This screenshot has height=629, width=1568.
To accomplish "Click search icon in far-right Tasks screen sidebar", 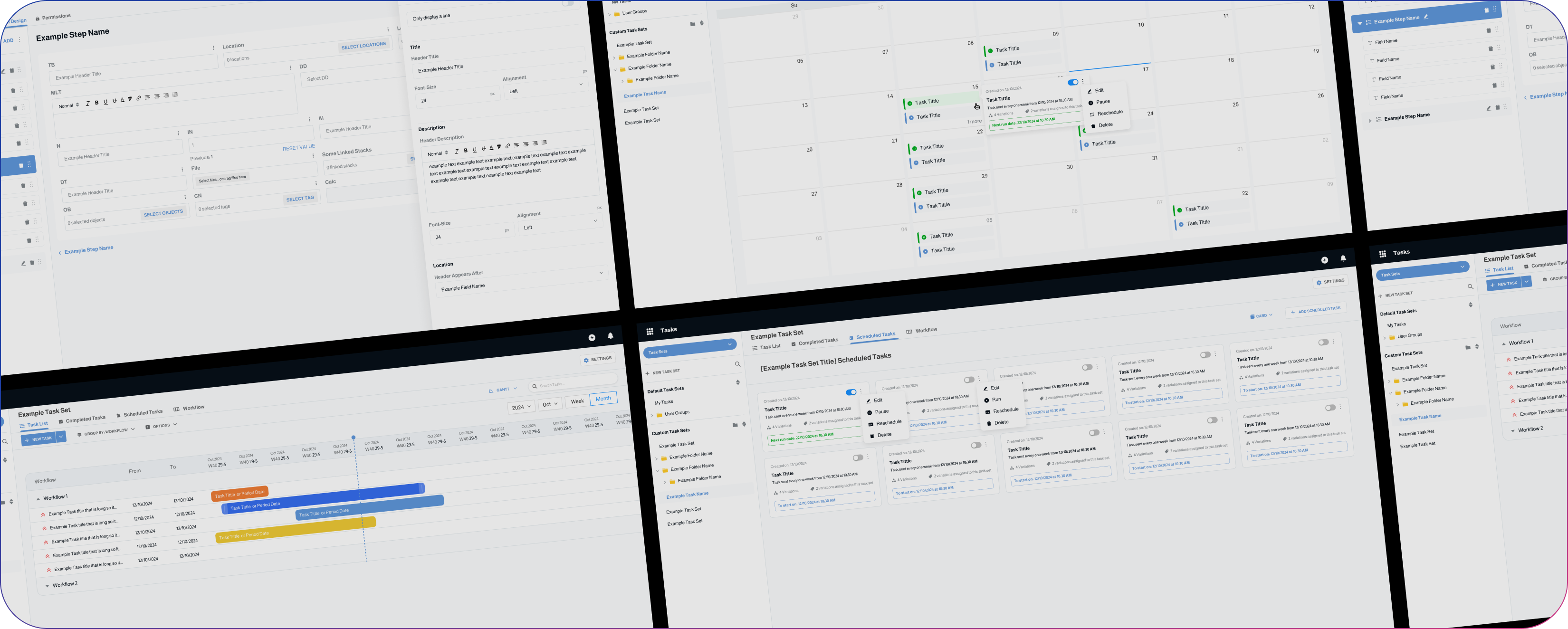I will click(1470, 286).
